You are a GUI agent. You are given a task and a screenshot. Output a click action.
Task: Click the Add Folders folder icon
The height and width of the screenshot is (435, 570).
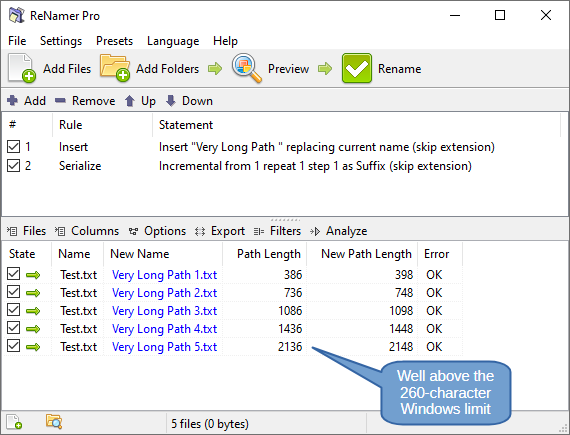pyautogui.click(x=115, y=68)
